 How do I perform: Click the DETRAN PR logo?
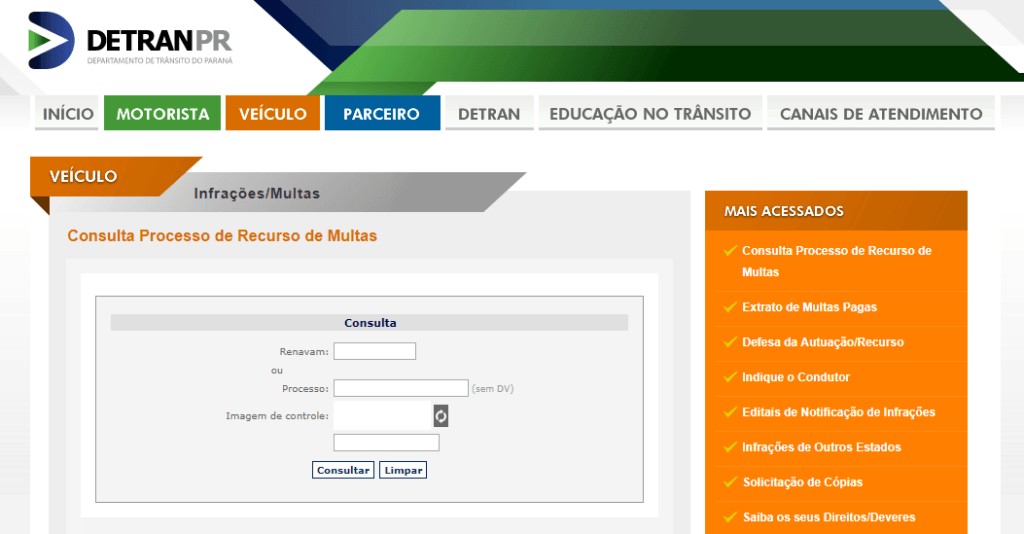(130, 41)
